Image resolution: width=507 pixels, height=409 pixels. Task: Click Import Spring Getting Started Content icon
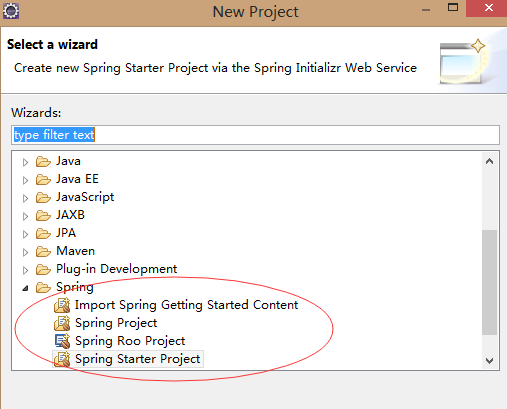click(62, 305)
